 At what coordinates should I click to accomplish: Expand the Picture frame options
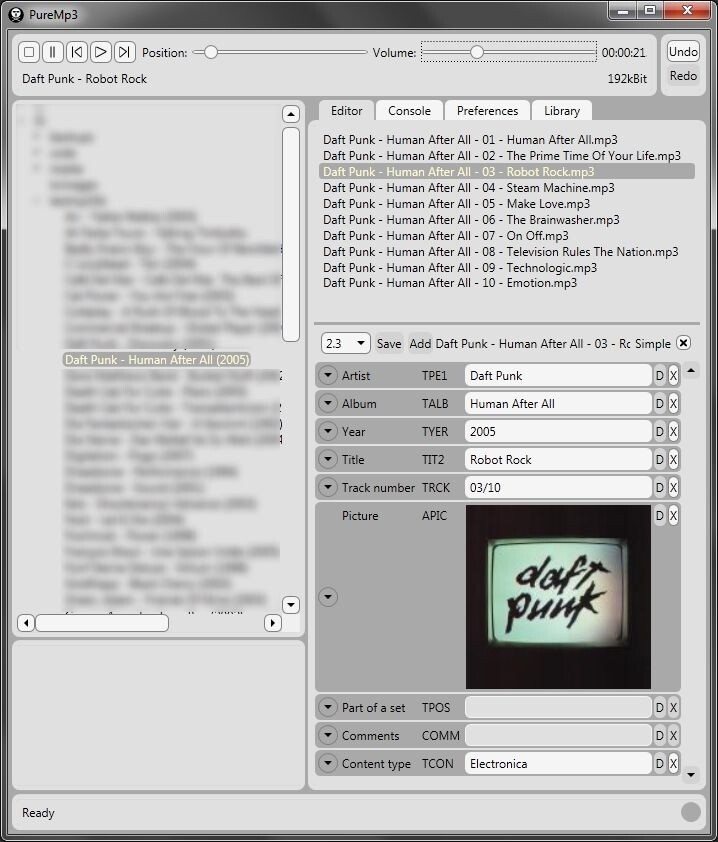pos(328,597)
